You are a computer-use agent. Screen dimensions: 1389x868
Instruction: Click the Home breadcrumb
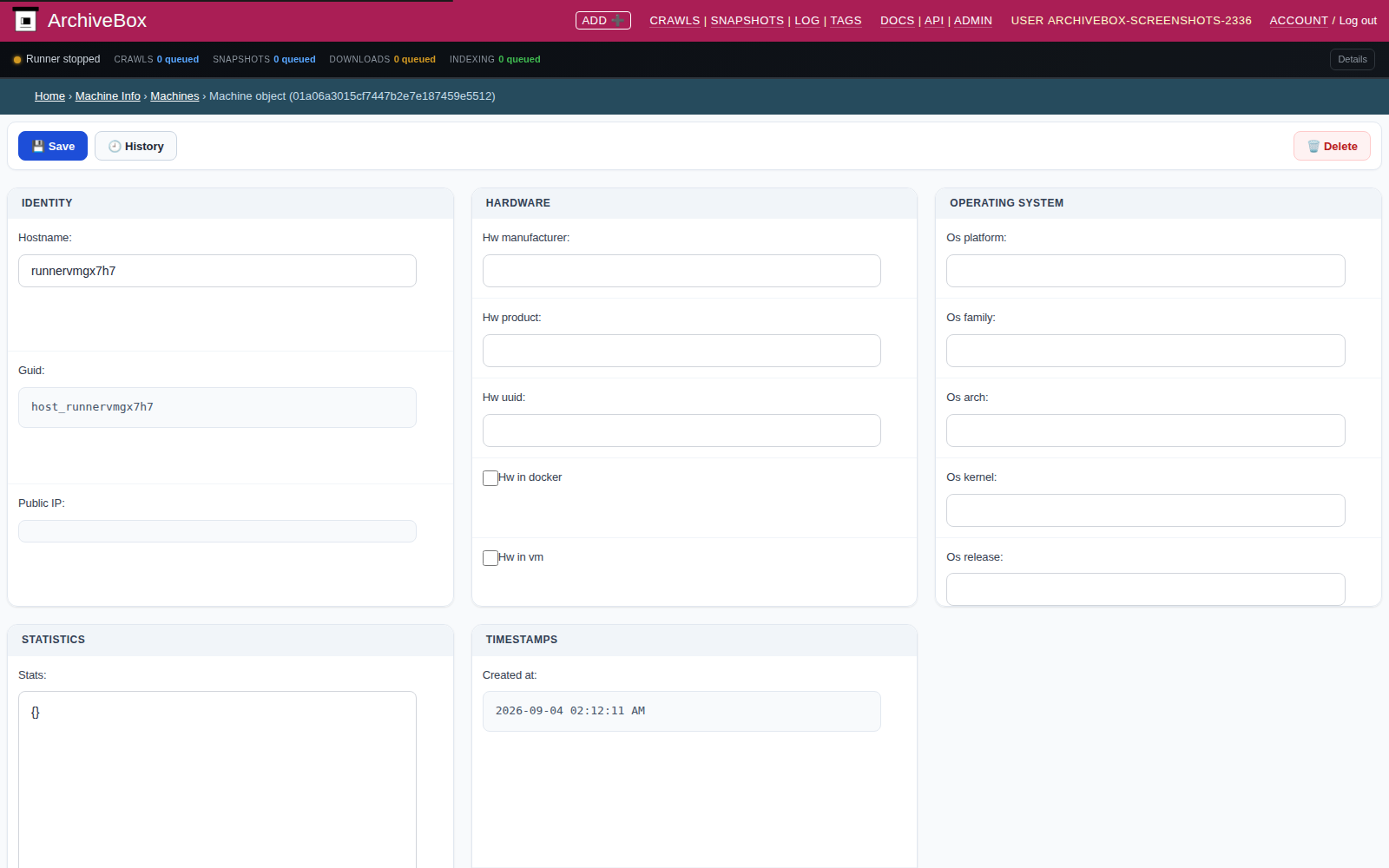tap(49, 95)
